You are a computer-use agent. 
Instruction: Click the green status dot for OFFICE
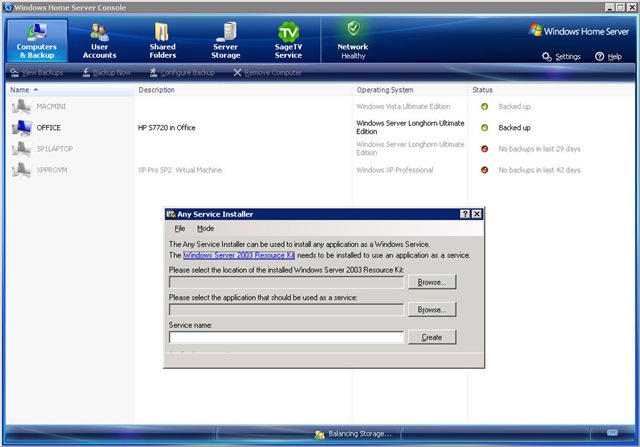click(484, 128)
